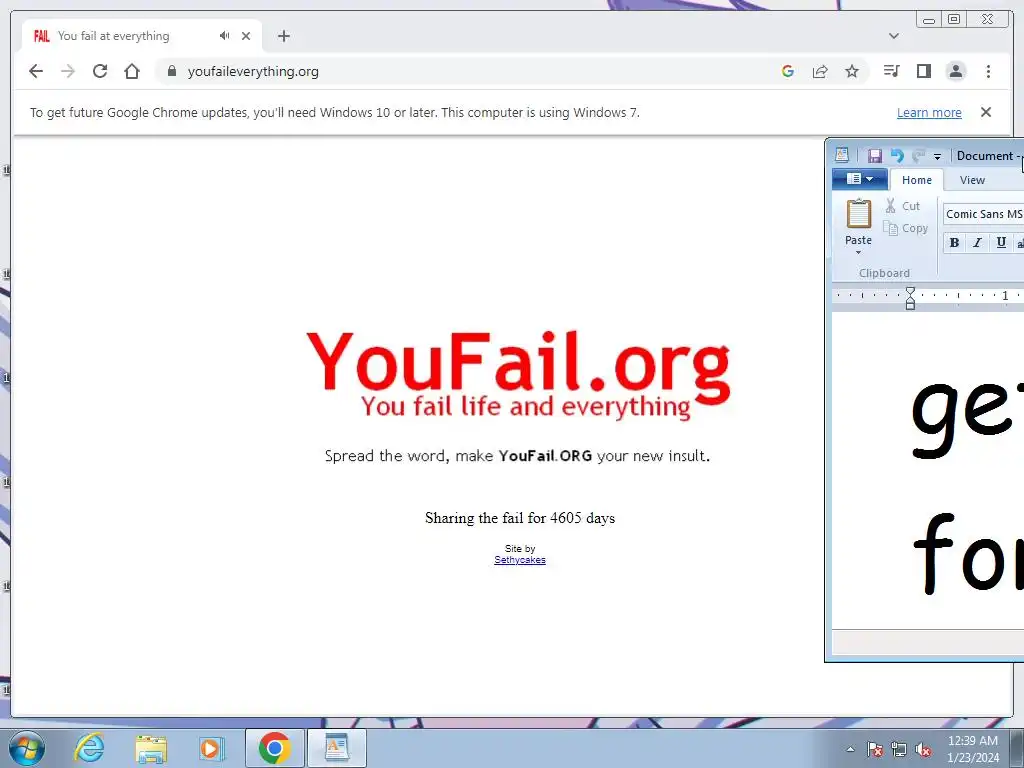1024x768 pixels.
Task: Click the WordPad app icon in title bar
Action: 842,155
